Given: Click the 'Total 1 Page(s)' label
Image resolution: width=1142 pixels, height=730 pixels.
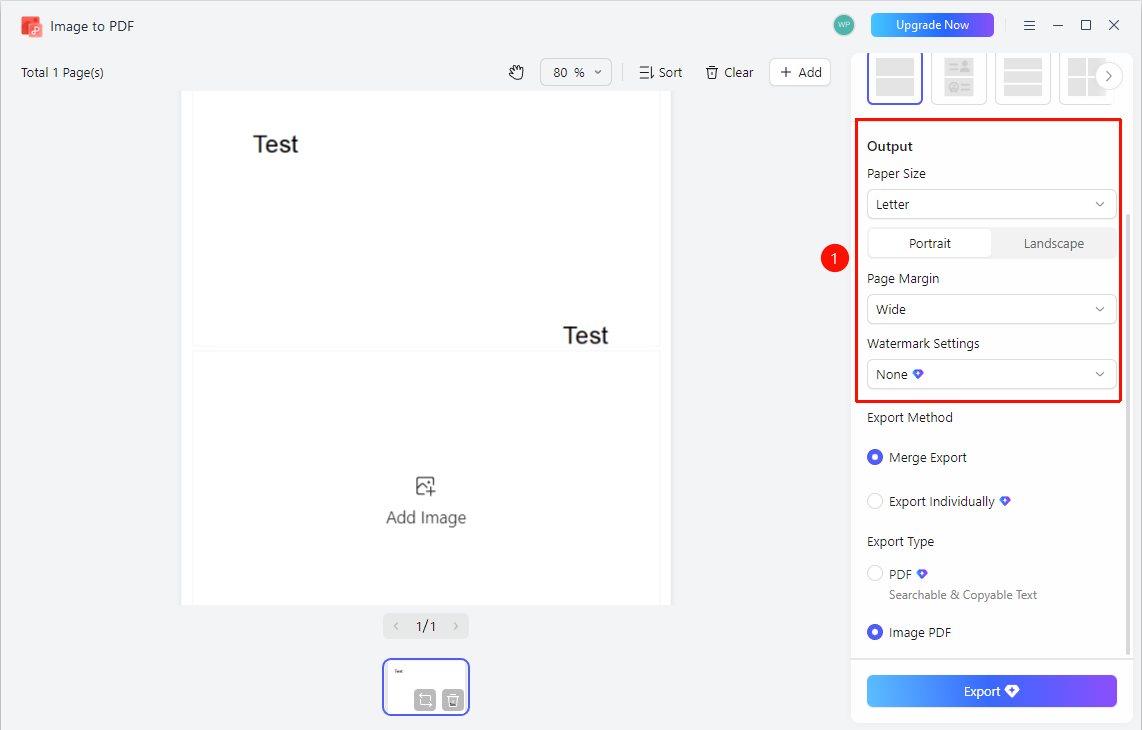Looking at the screenshot, I should 63,72.
